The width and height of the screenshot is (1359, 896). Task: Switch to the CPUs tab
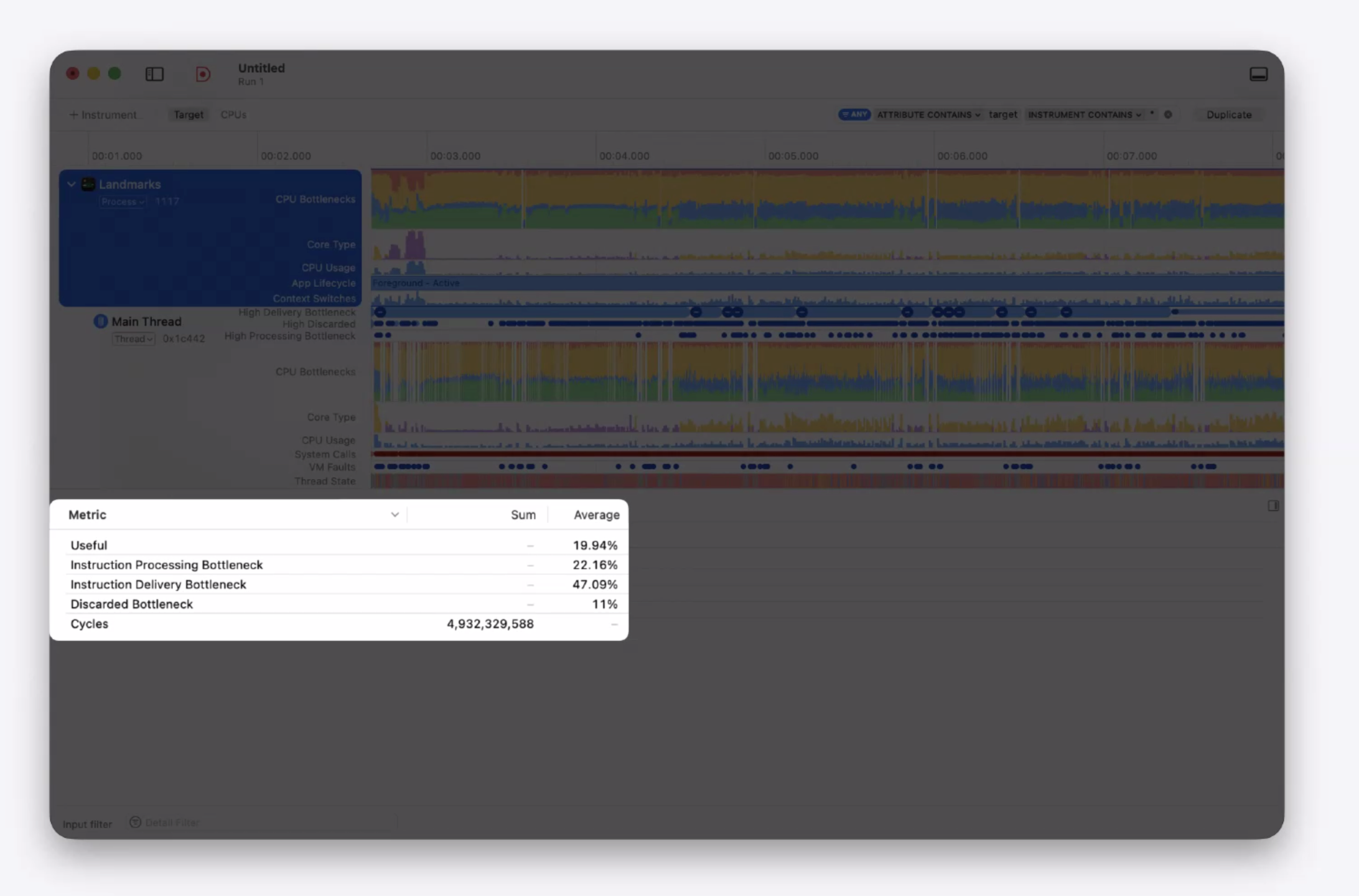point(233,114)
